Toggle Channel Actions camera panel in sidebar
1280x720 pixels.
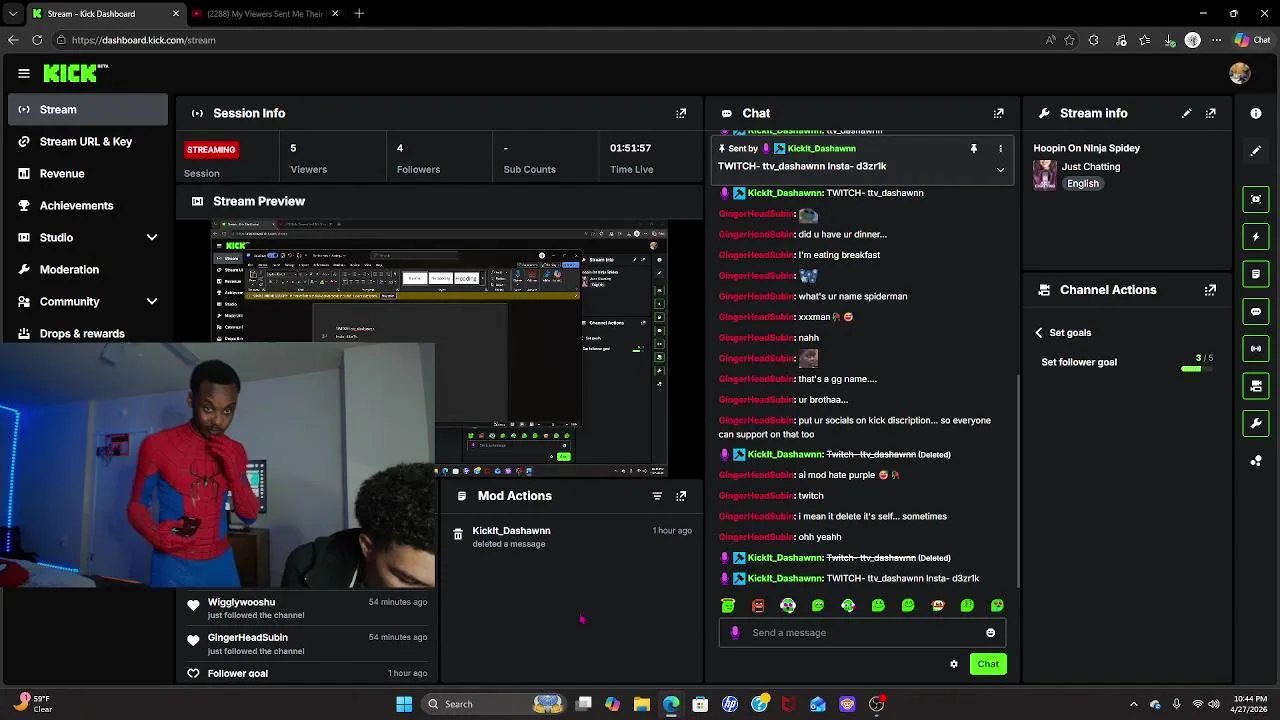click(1256, 385)
